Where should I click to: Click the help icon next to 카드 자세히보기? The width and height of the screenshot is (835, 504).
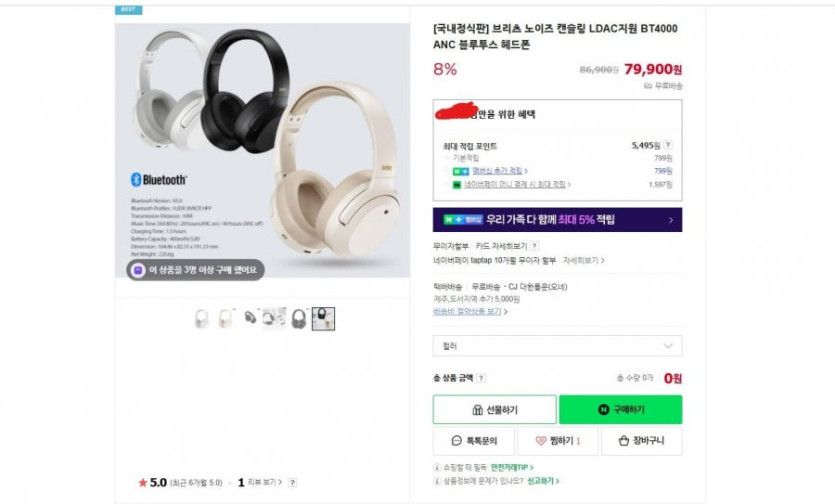click(534, 246)
